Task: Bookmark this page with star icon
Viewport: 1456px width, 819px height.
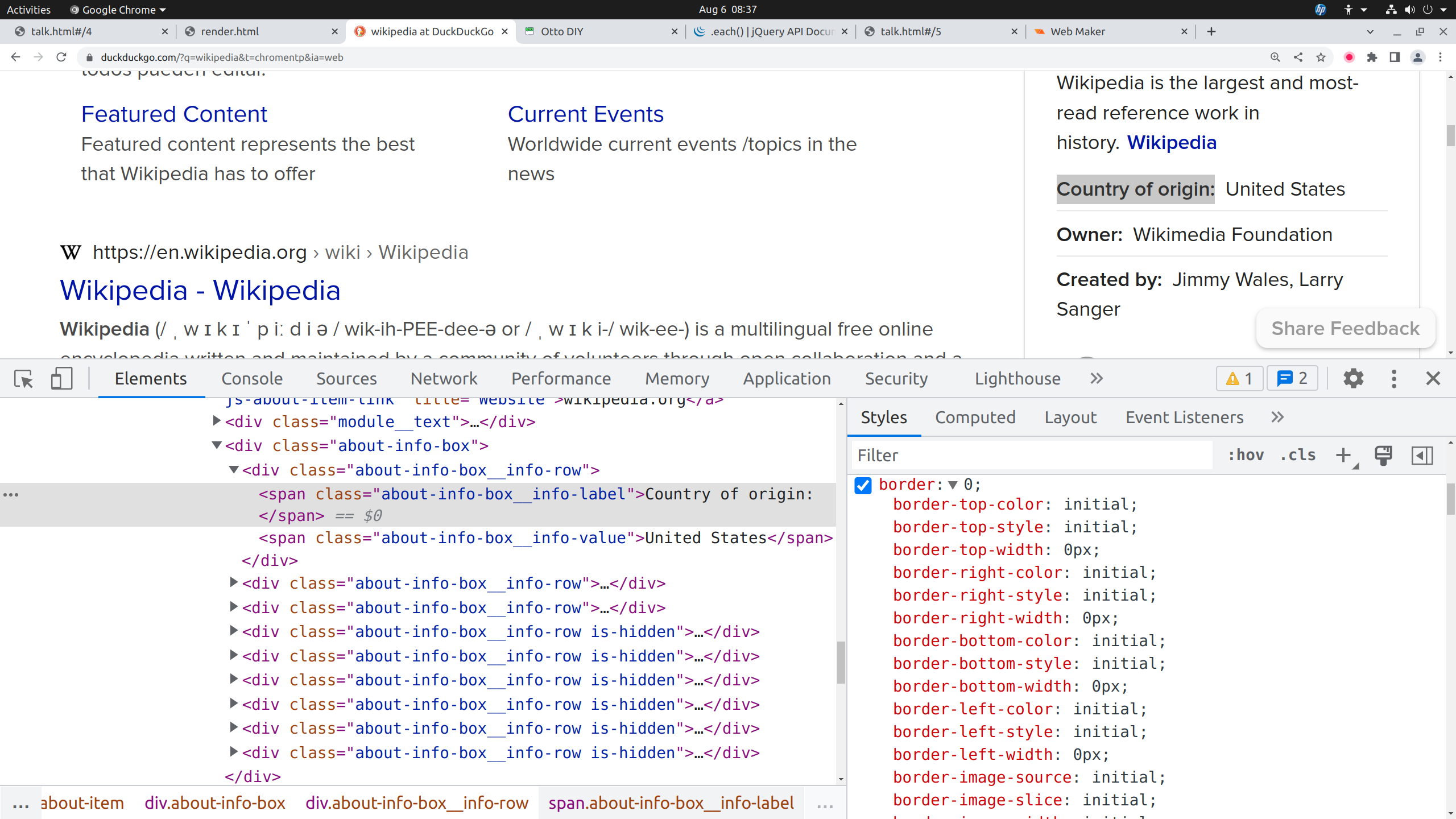Action: tap(1321, 57)
